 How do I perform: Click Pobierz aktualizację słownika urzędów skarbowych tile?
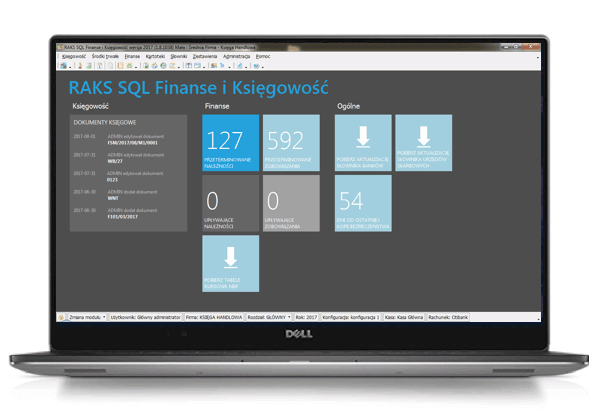[x=423, y=143]
